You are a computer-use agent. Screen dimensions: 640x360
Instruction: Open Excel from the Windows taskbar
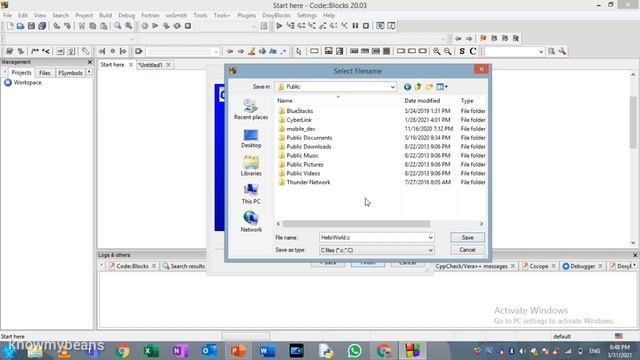click(151, 351)
